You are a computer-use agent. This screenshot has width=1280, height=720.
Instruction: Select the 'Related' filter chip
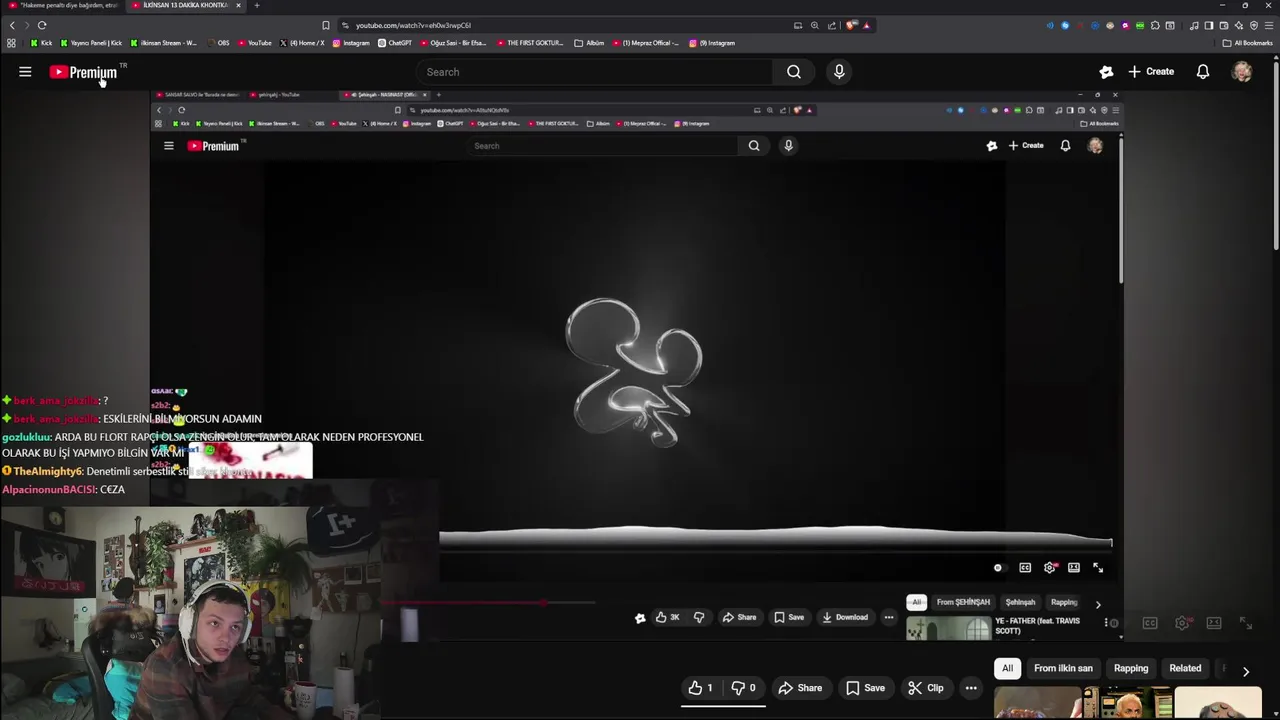[1185, 668]
